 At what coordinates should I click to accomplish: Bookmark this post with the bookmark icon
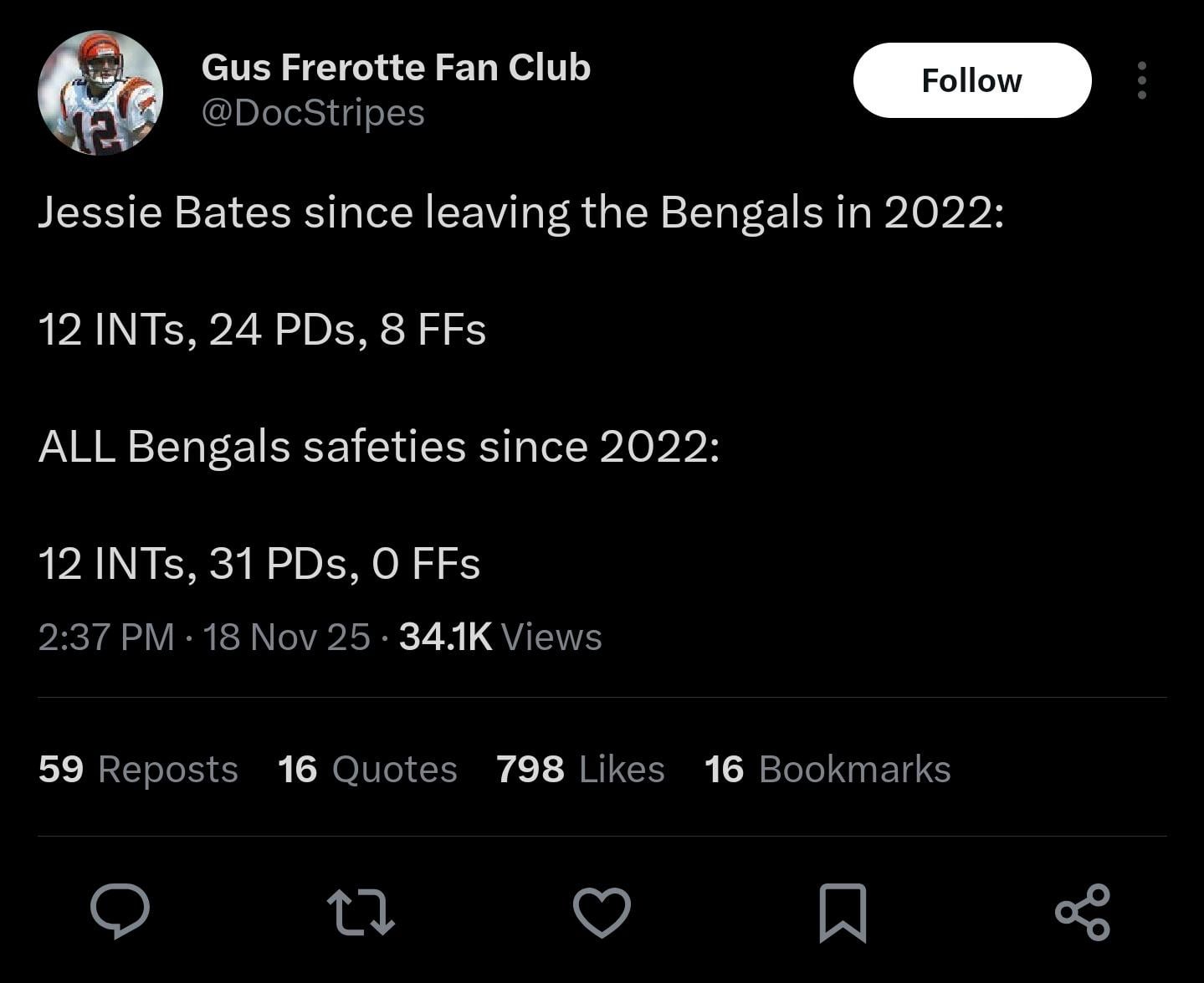click(x=842, y=912)
